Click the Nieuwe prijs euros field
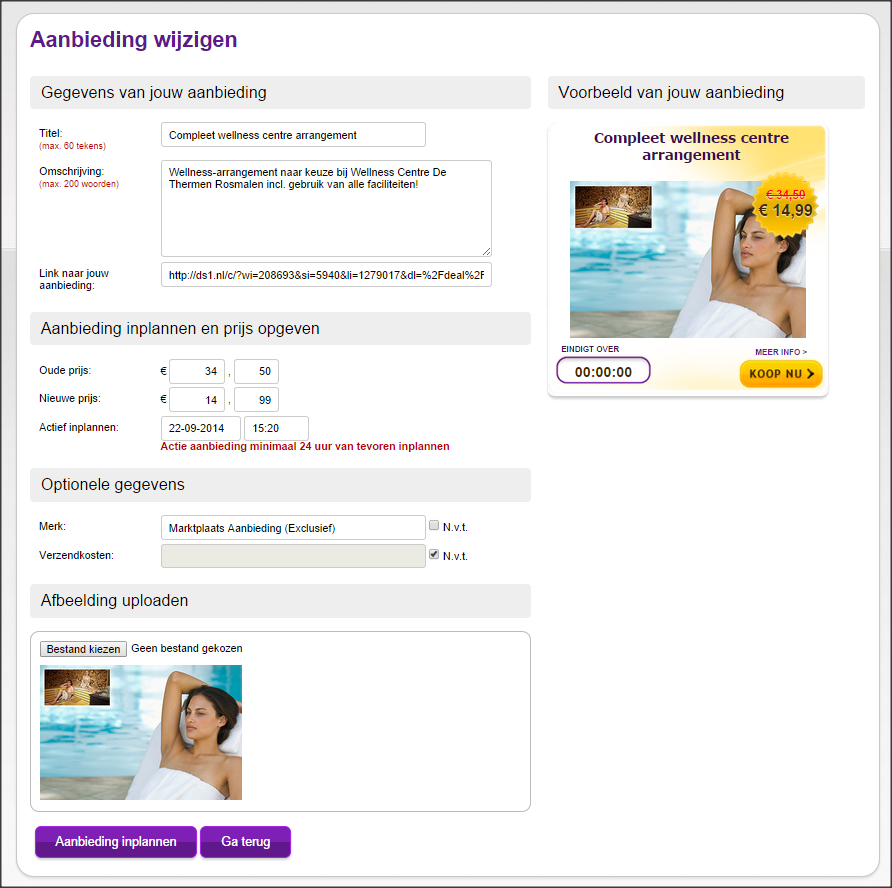 coord(197,400)
